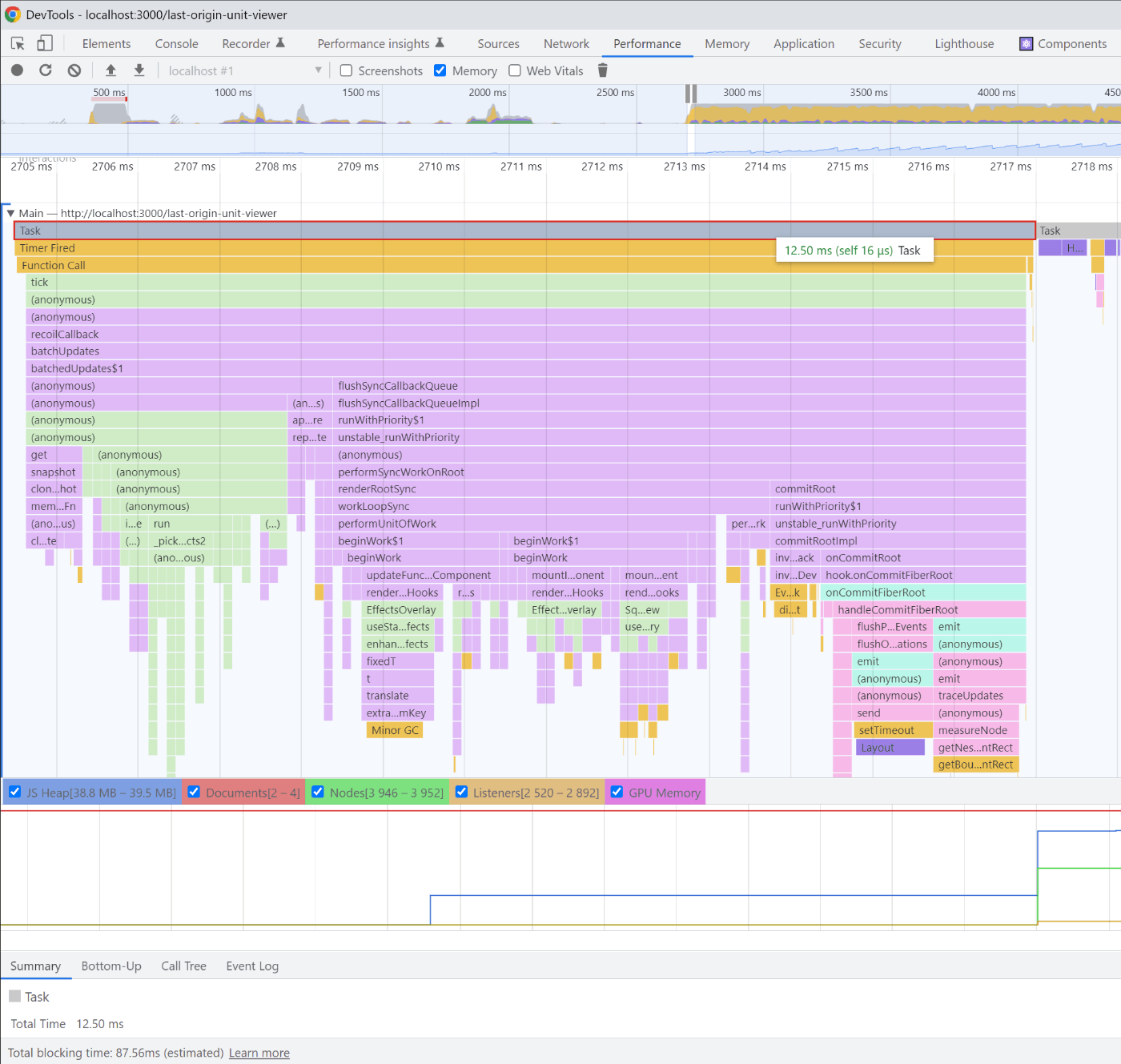Select the setTimeout event block
This screenshot has height=1064, width=1121.
click(893, 730)
